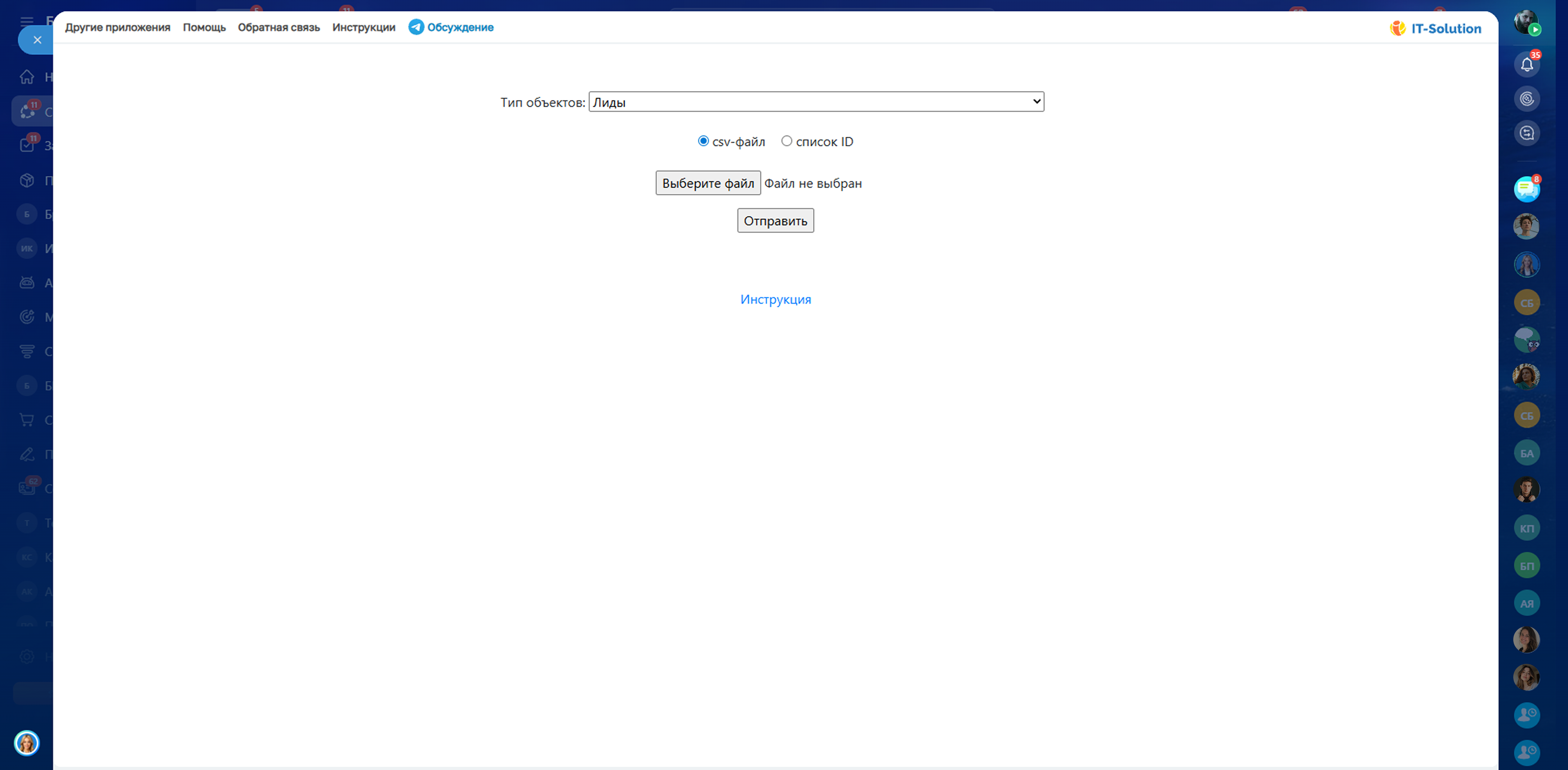
Task: Open the БА contact avatar
Action: pyautogui.click(x=1526, y=453)
